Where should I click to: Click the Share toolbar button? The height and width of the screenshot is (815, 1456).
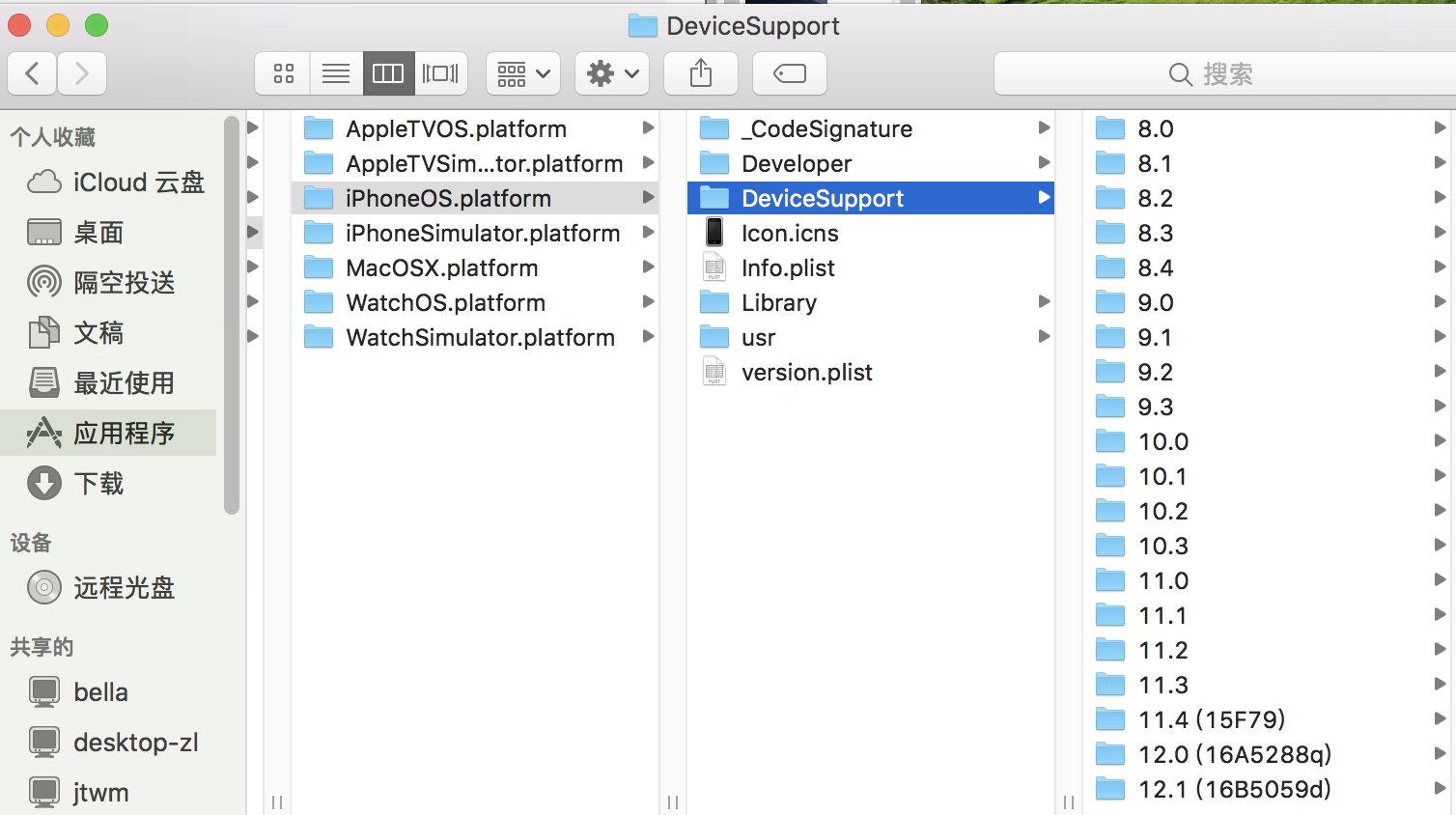point(701,73)
